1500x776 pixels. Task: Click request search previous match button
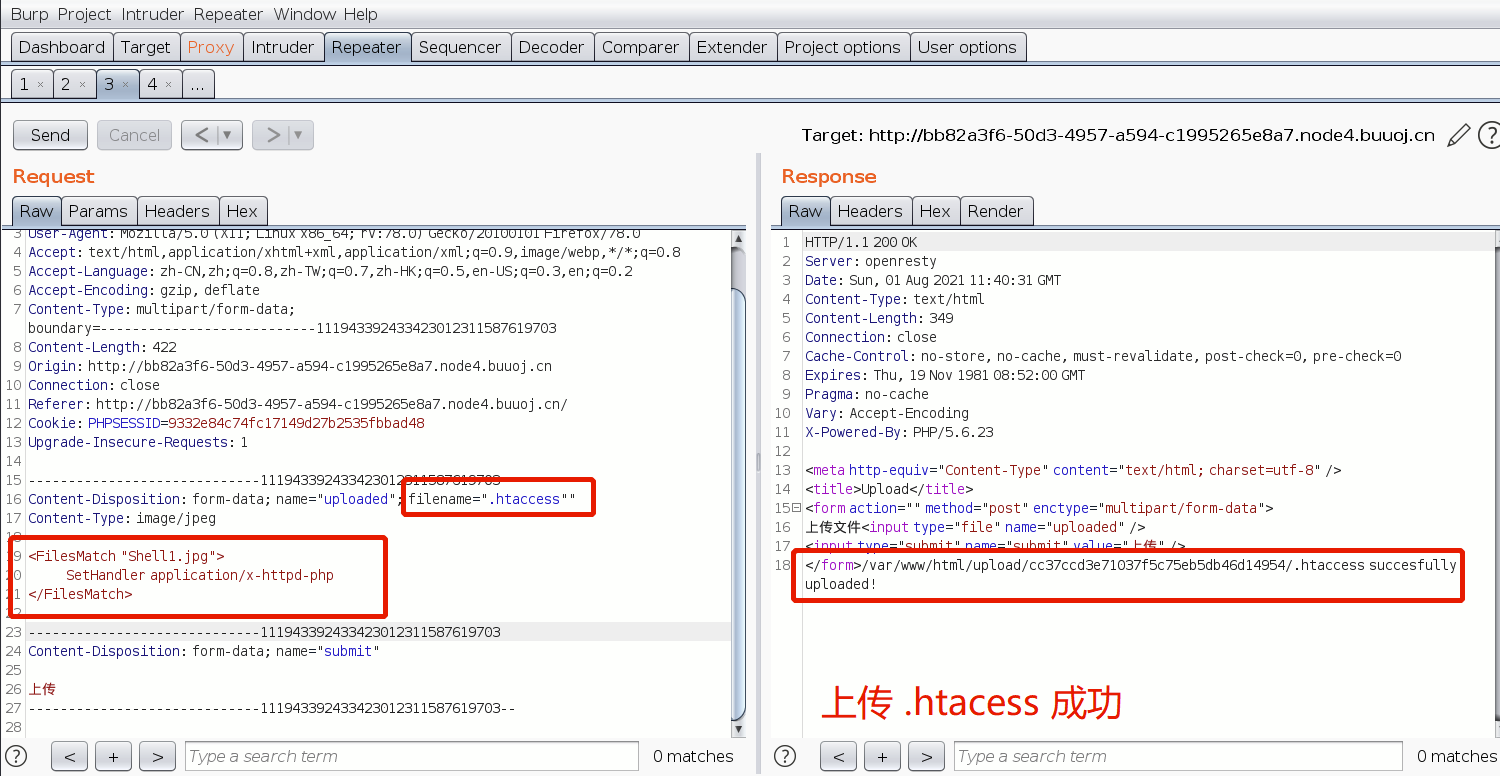[x=69, y=756]
